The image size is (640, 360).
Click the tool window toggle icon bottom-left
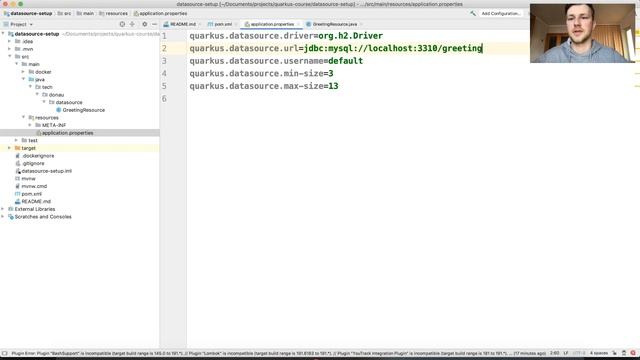4,353
